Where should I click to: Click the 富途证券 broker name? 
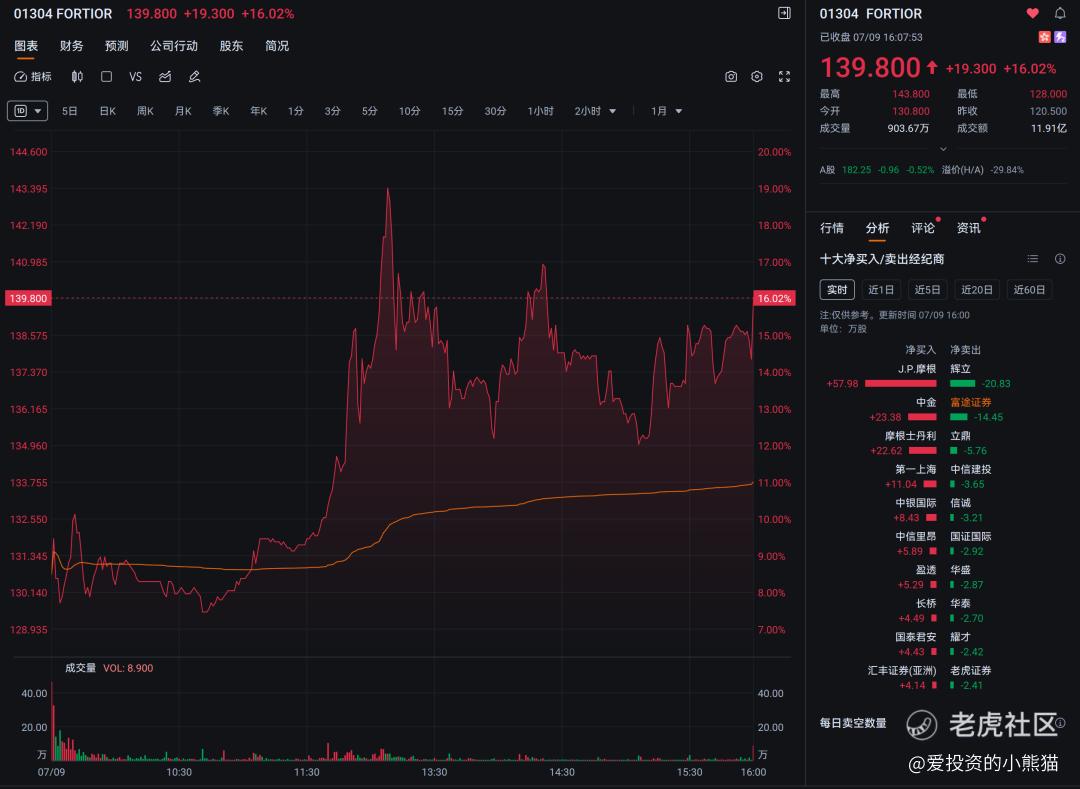(x=970, y=402)
